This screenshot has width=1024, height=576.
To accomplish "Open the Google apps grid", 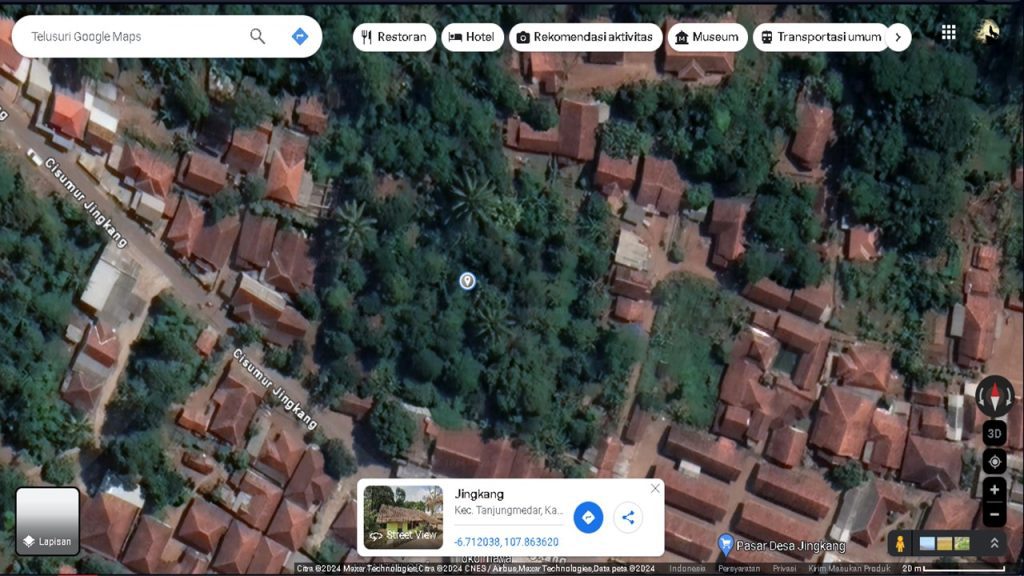I will (948, 33).
